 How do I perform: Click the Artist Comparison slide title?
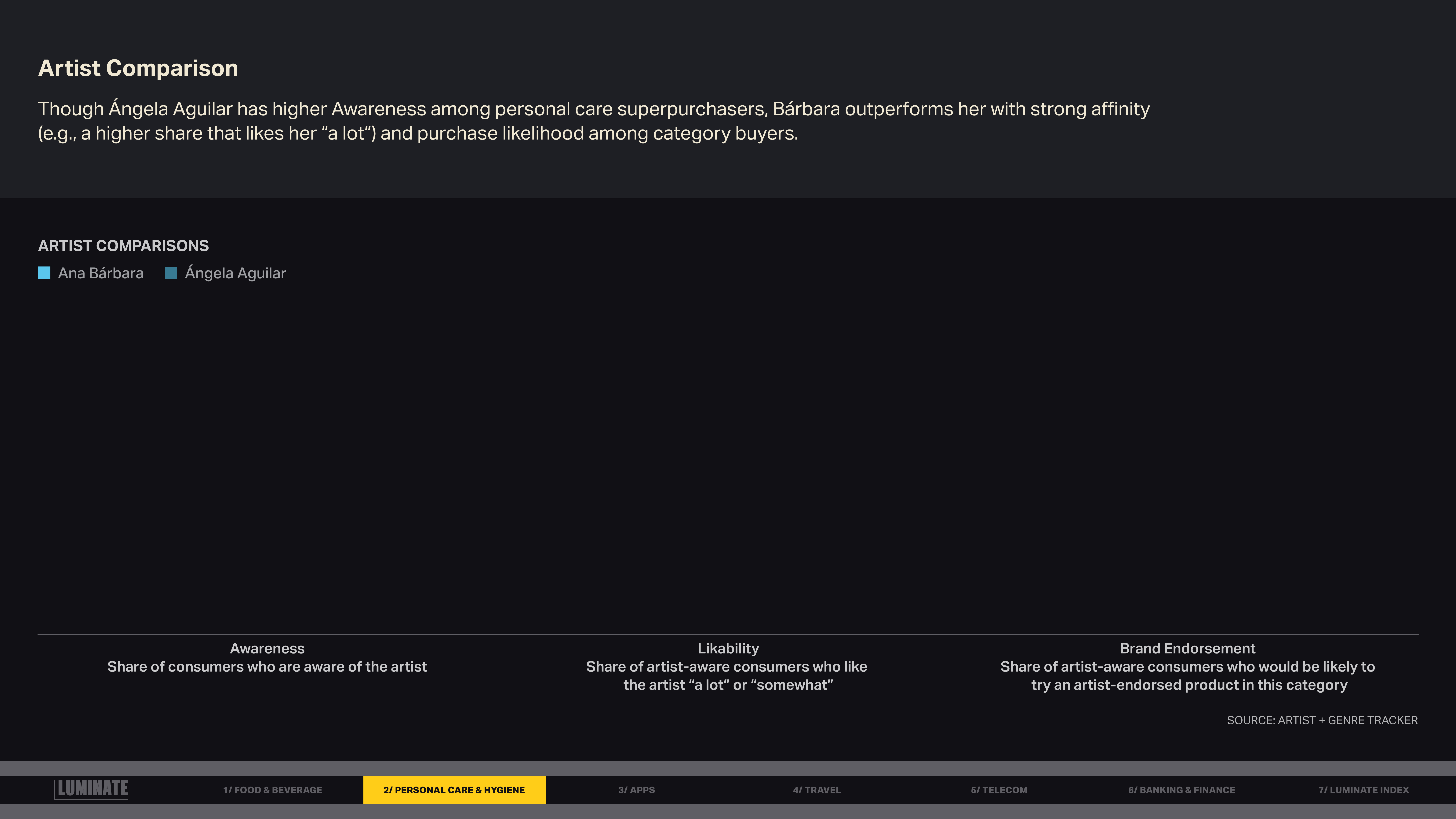[138, 68]
